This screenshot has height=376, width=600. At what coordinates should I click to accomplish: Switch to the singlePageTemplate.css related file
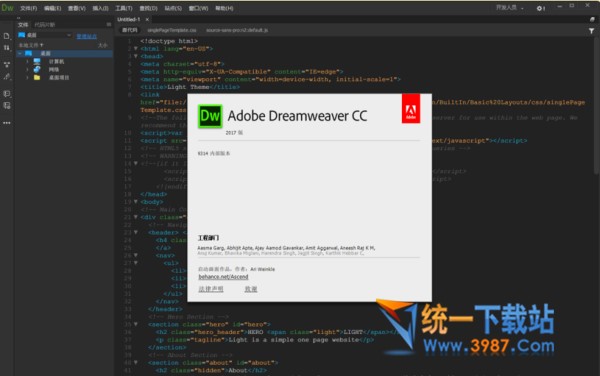click(172, 30)
